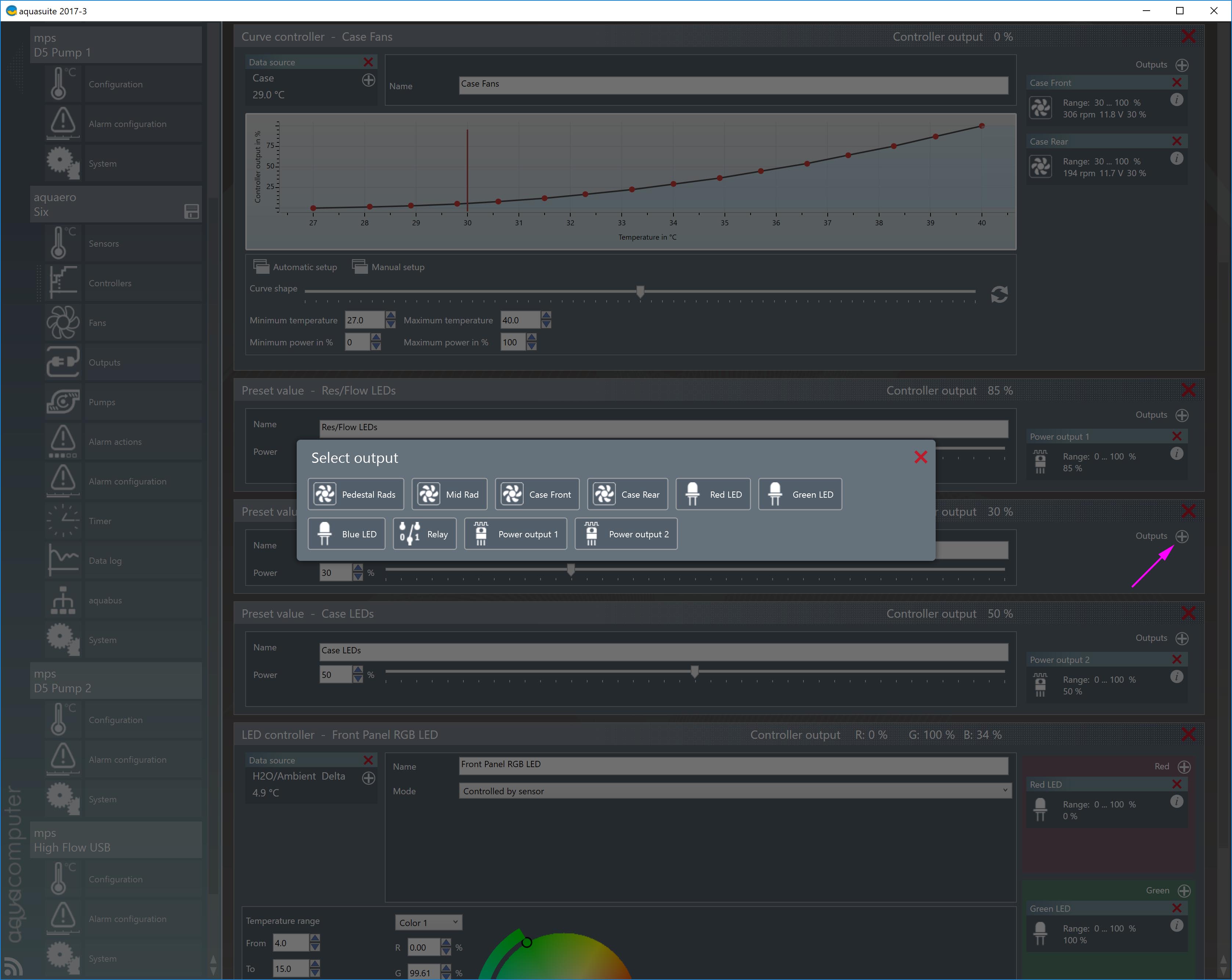1232x980 pixels.
Task: Pick Power output 2 in the dialog
Action: (x=626, y=534)
